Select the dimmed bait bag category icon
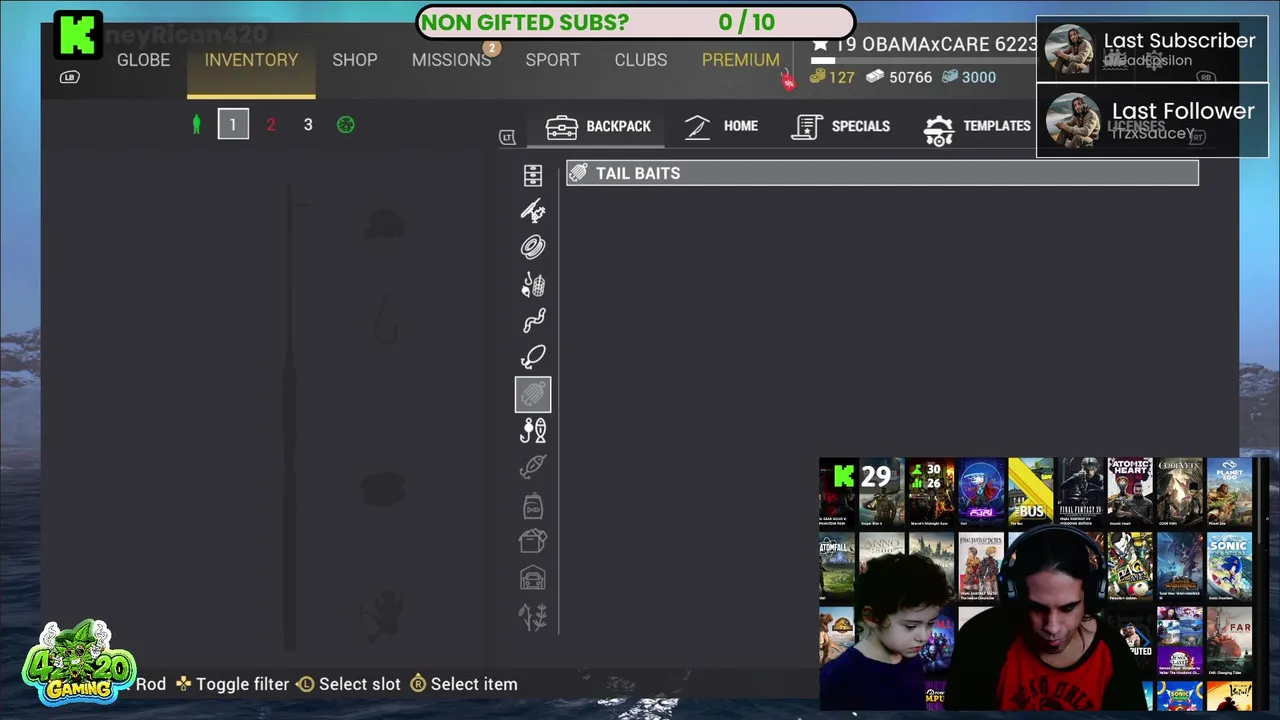Image resolution: width=1280 pixels, height=720 pixels. [533, 505]
